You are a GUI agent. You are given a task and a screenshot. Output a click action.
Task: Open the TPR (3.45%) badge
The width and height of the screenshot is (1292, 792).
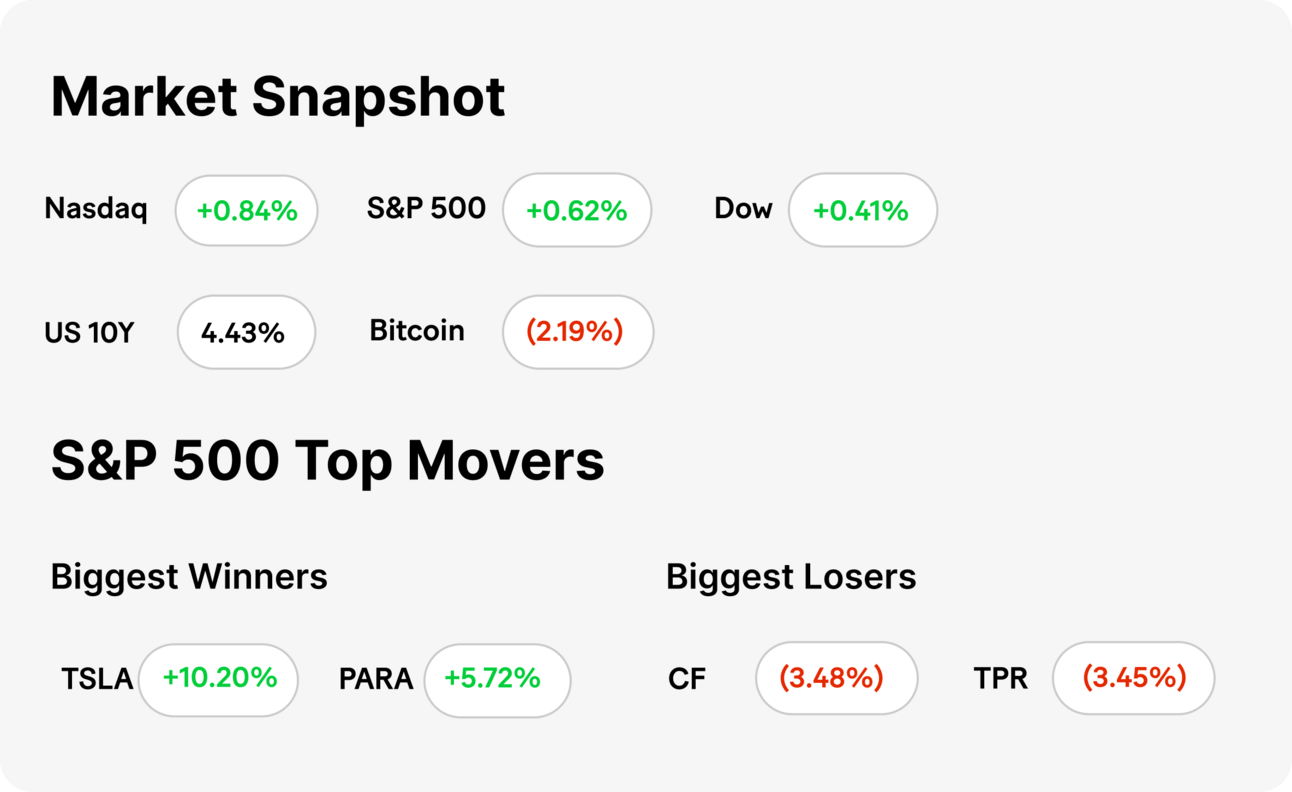1134,678
